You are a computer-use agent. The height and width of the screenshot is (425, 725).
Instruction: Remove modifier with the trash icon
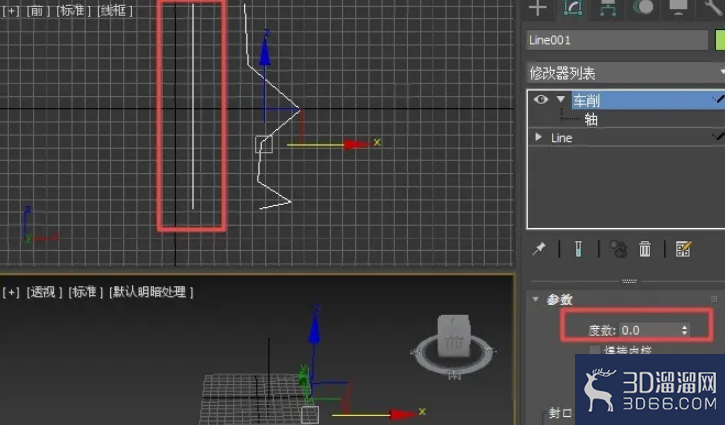click(645, 249)
